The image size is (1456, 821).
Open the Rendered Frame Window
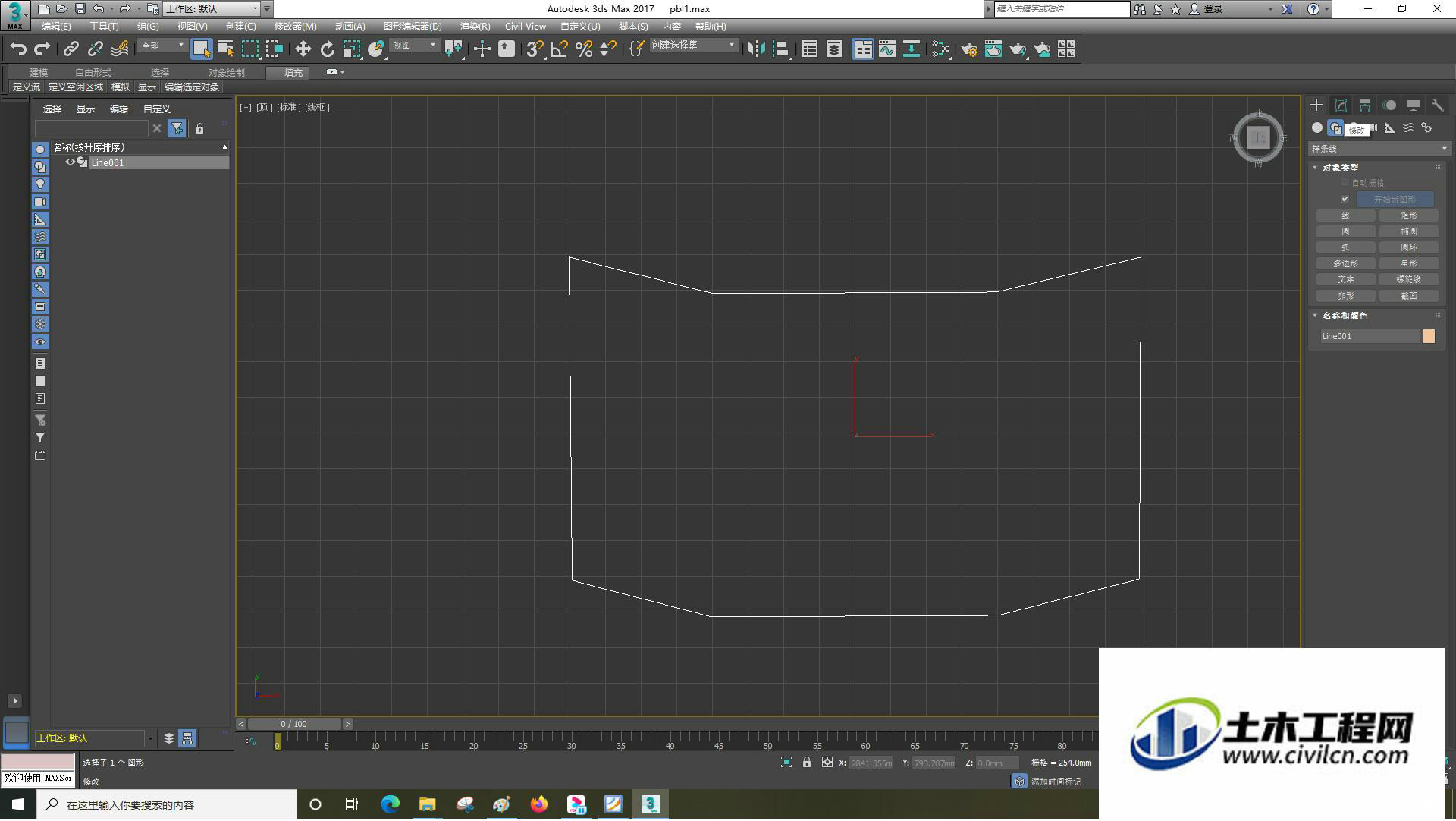coord(993,49)
